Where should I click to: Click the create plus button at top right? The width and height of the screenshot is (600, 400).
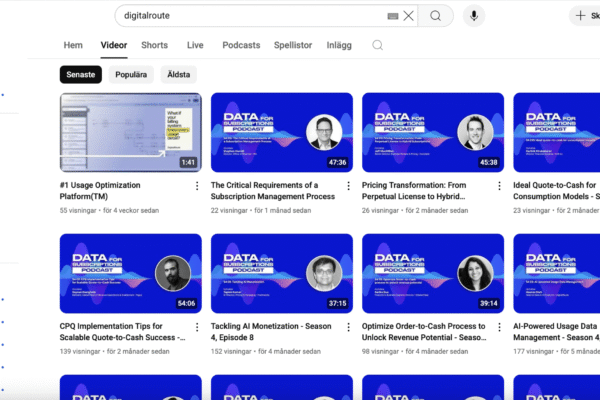[x=585, y=16]
